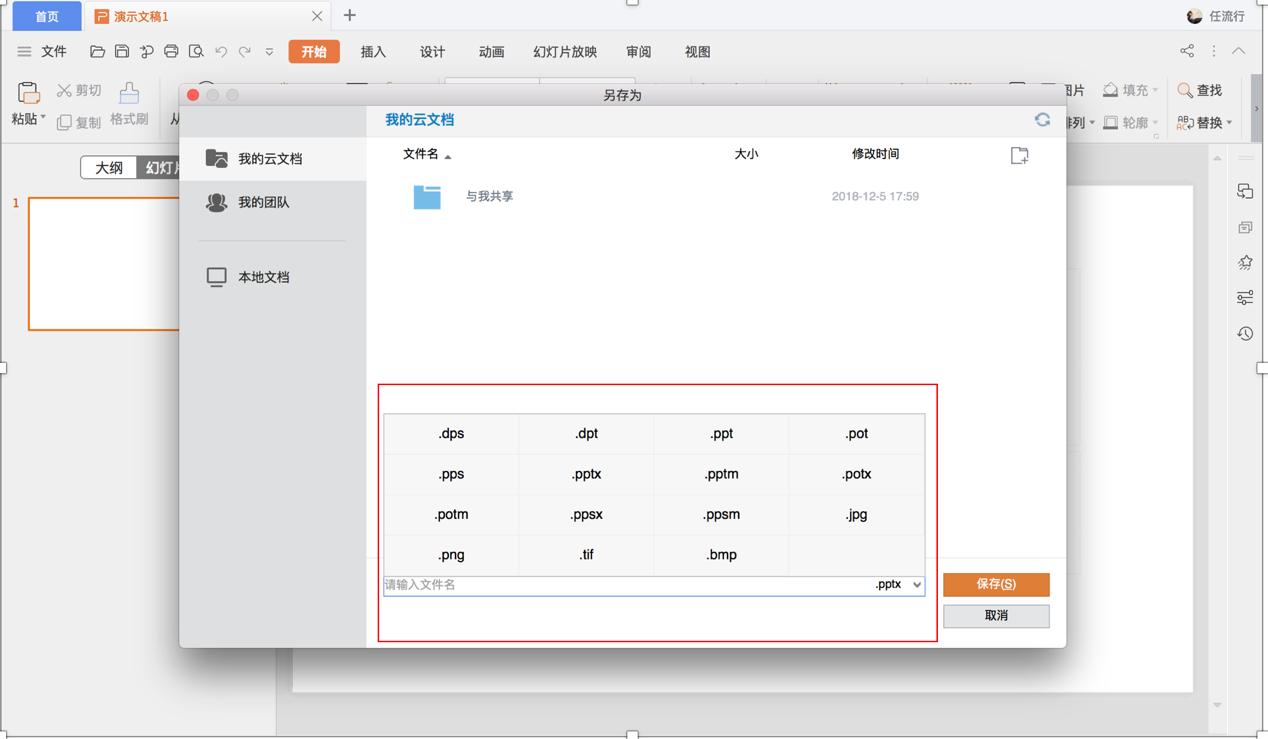Viewport: 1268px width, 739px height.
Task: Open the 粘贴 (Paste) dropdown arrow
Action: [x=42, y=115]
